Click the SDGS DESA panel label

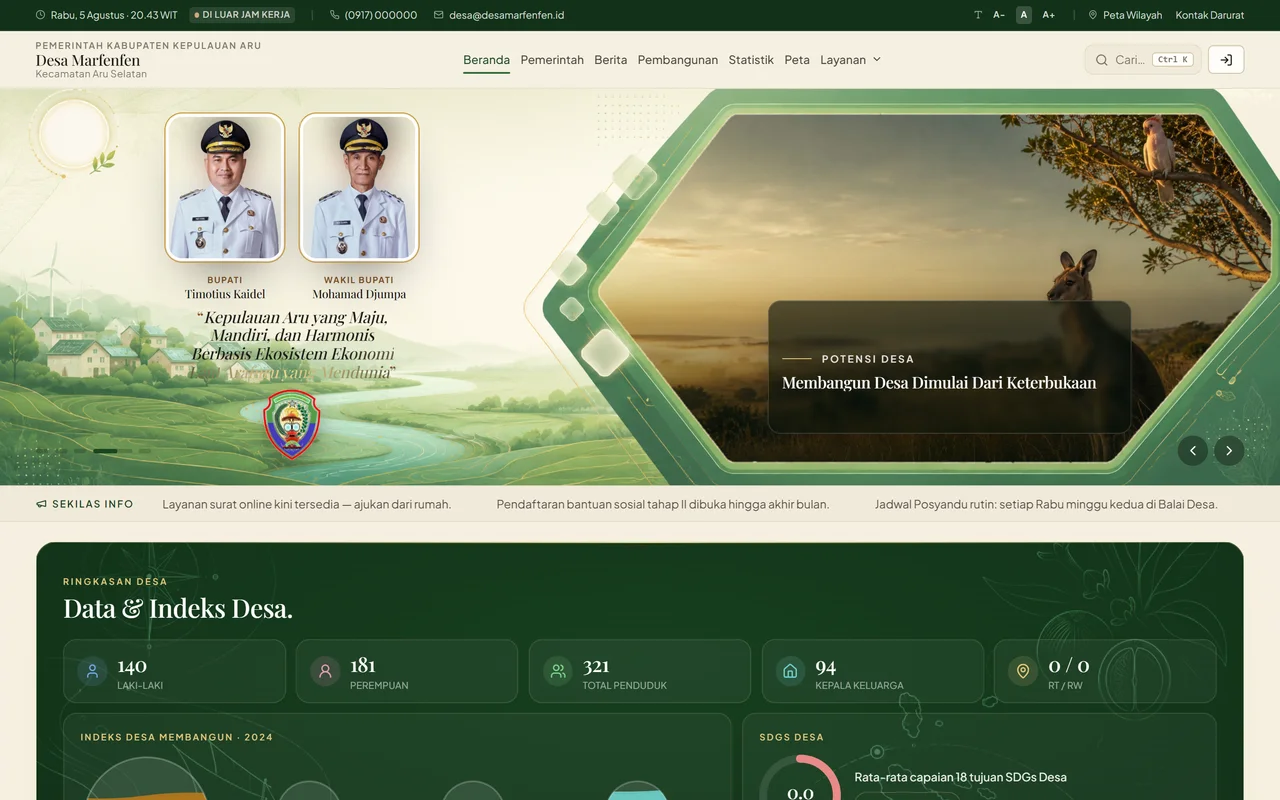pyautogui.click(x=792, y=737)
